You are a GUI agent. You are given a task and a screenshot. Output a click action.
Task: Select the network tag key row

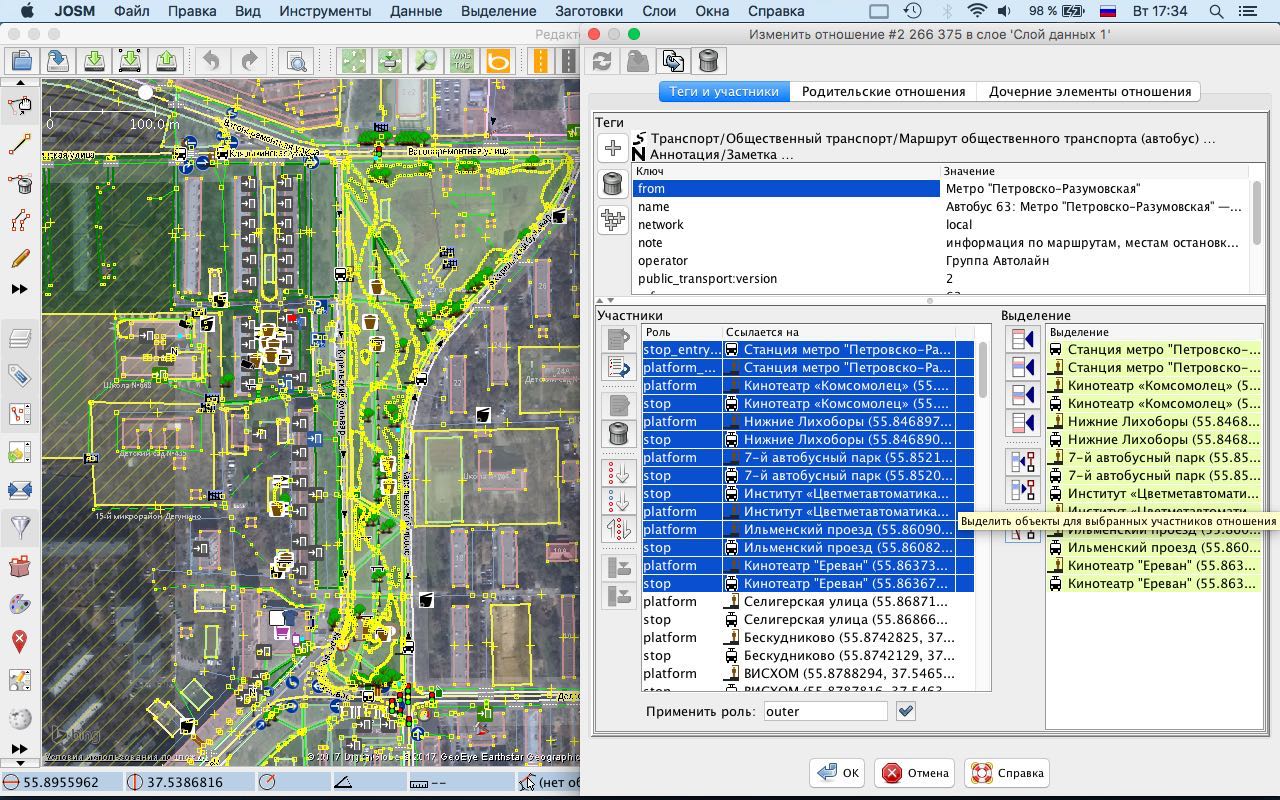point(786,225)
